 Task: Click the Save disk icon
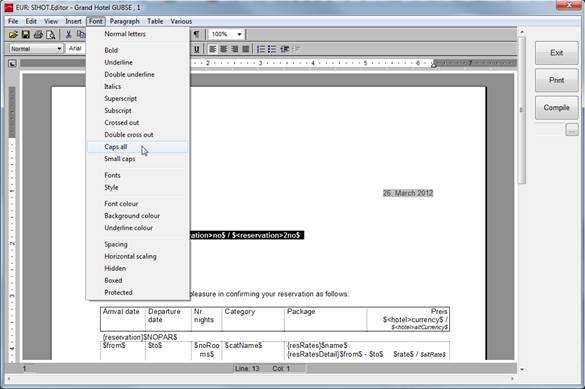tap(26, 35)
